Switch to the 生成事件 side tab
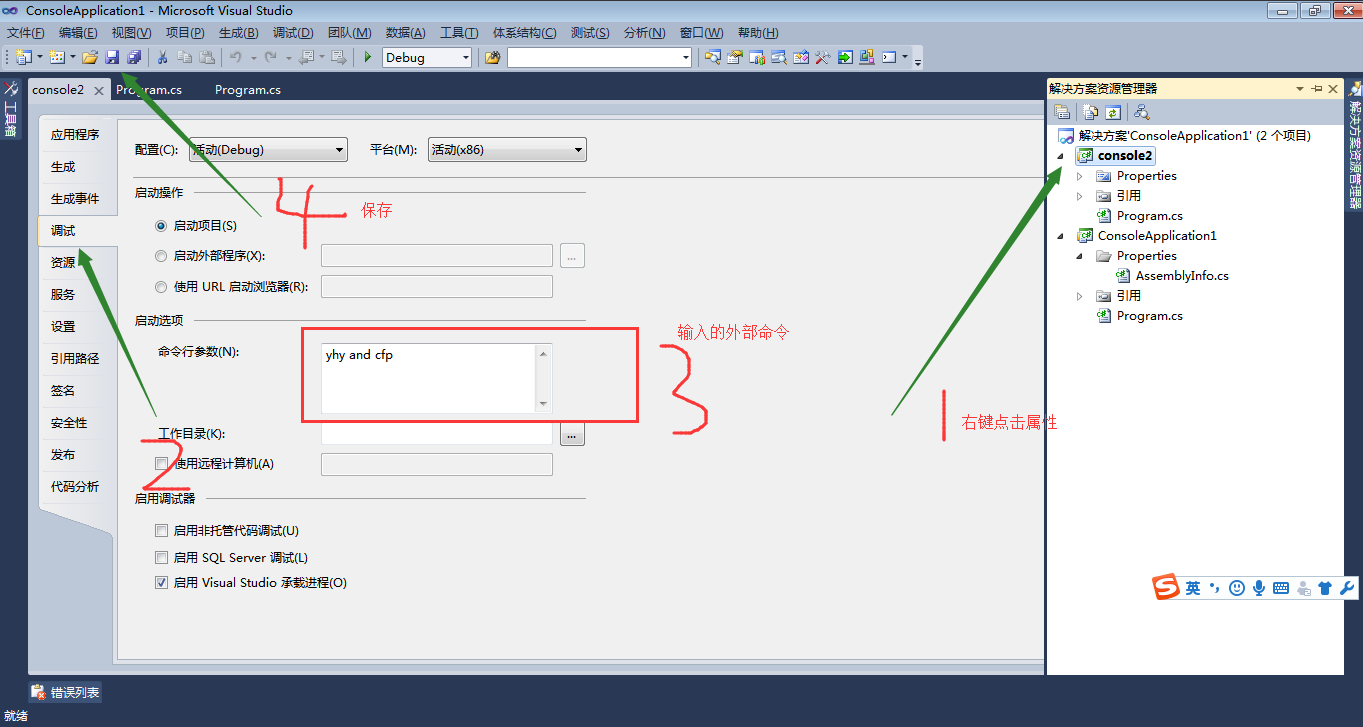 pos(75,199)
